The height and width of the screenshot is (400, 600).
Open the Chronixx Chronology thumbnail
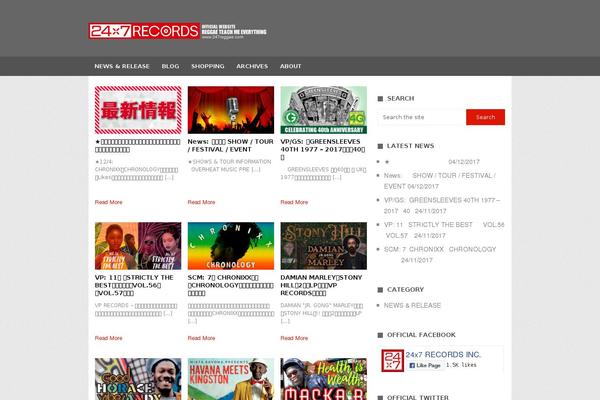[231, 246]
